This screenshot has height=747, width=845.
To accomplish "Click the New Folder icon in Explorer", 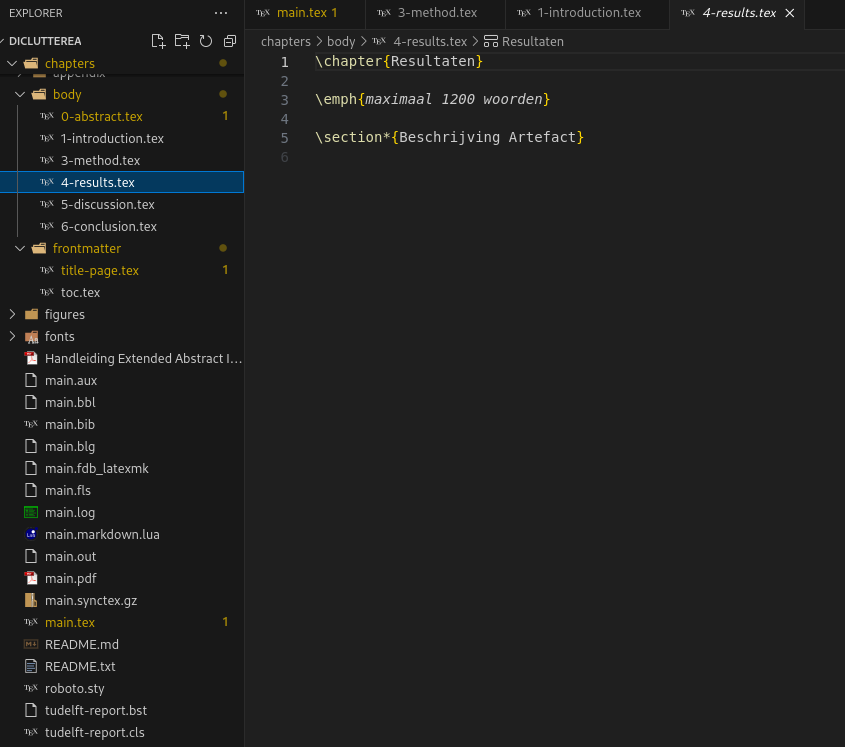I will click(182, 41).
